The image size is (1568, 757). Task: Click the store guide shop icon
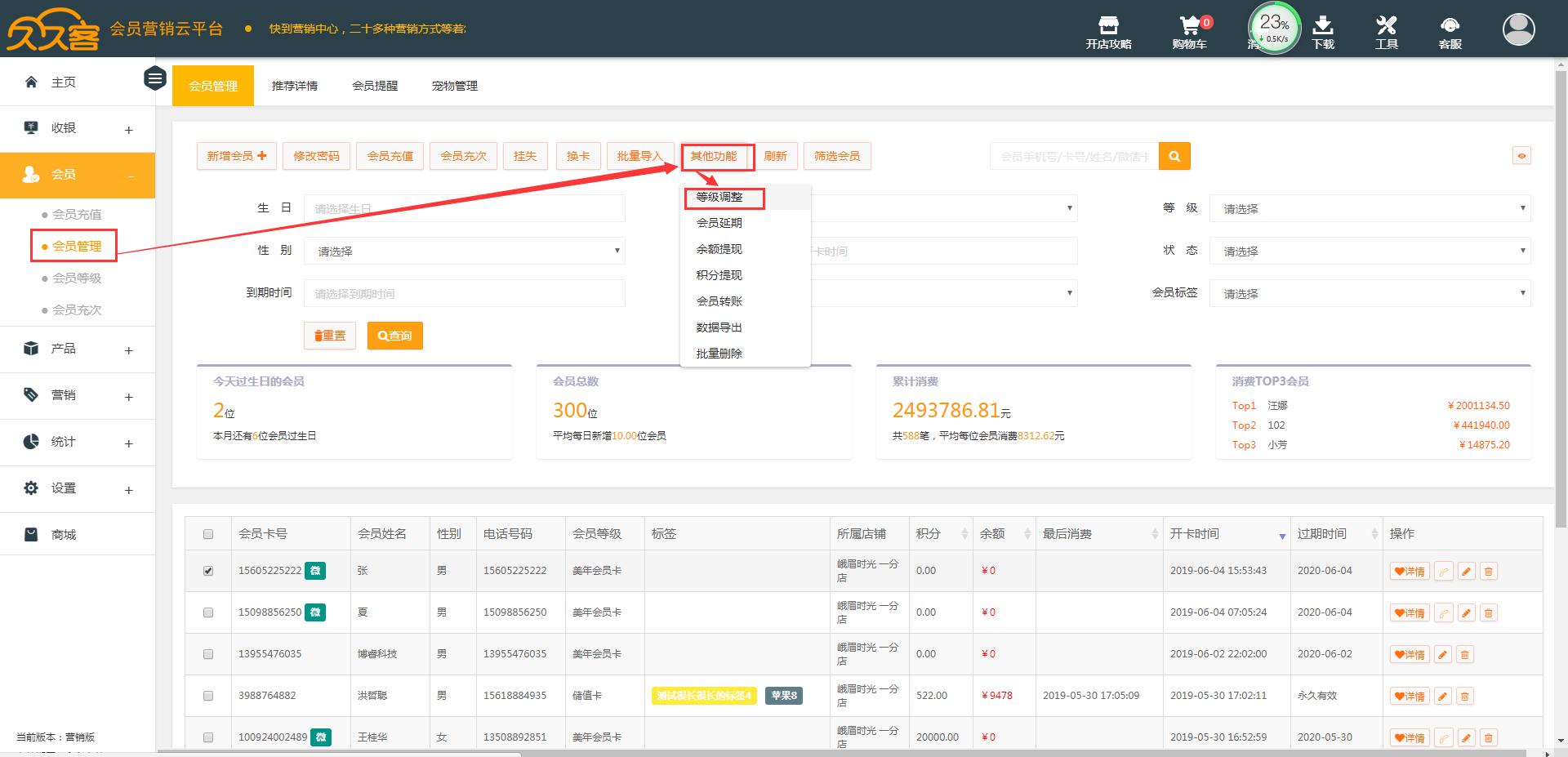point(1108,27)
